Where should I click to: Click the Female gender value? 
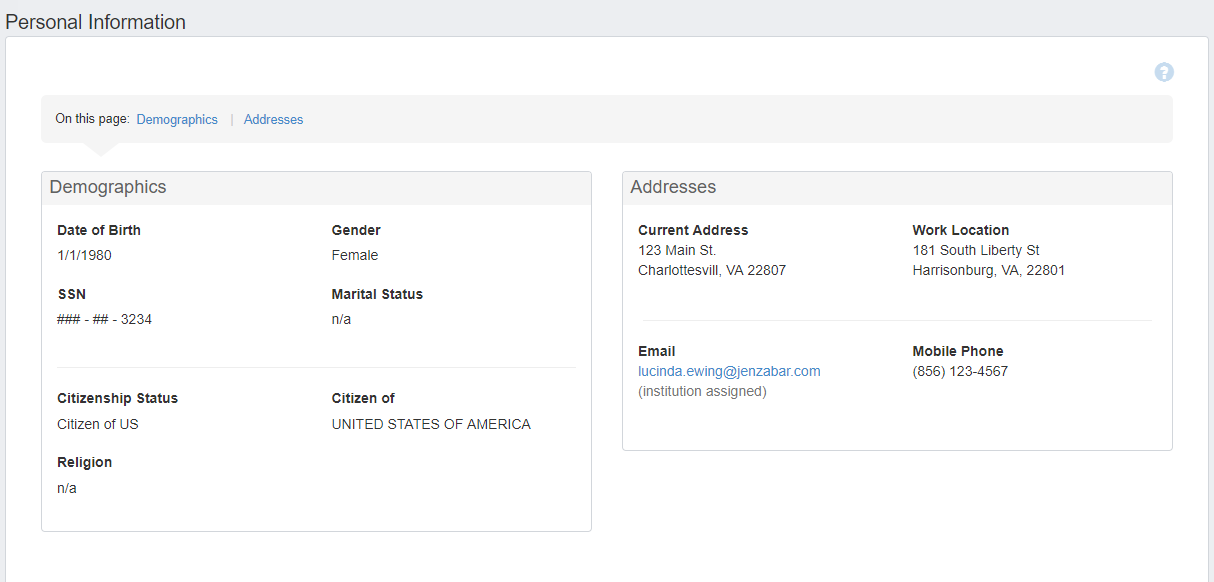(355, 255)
